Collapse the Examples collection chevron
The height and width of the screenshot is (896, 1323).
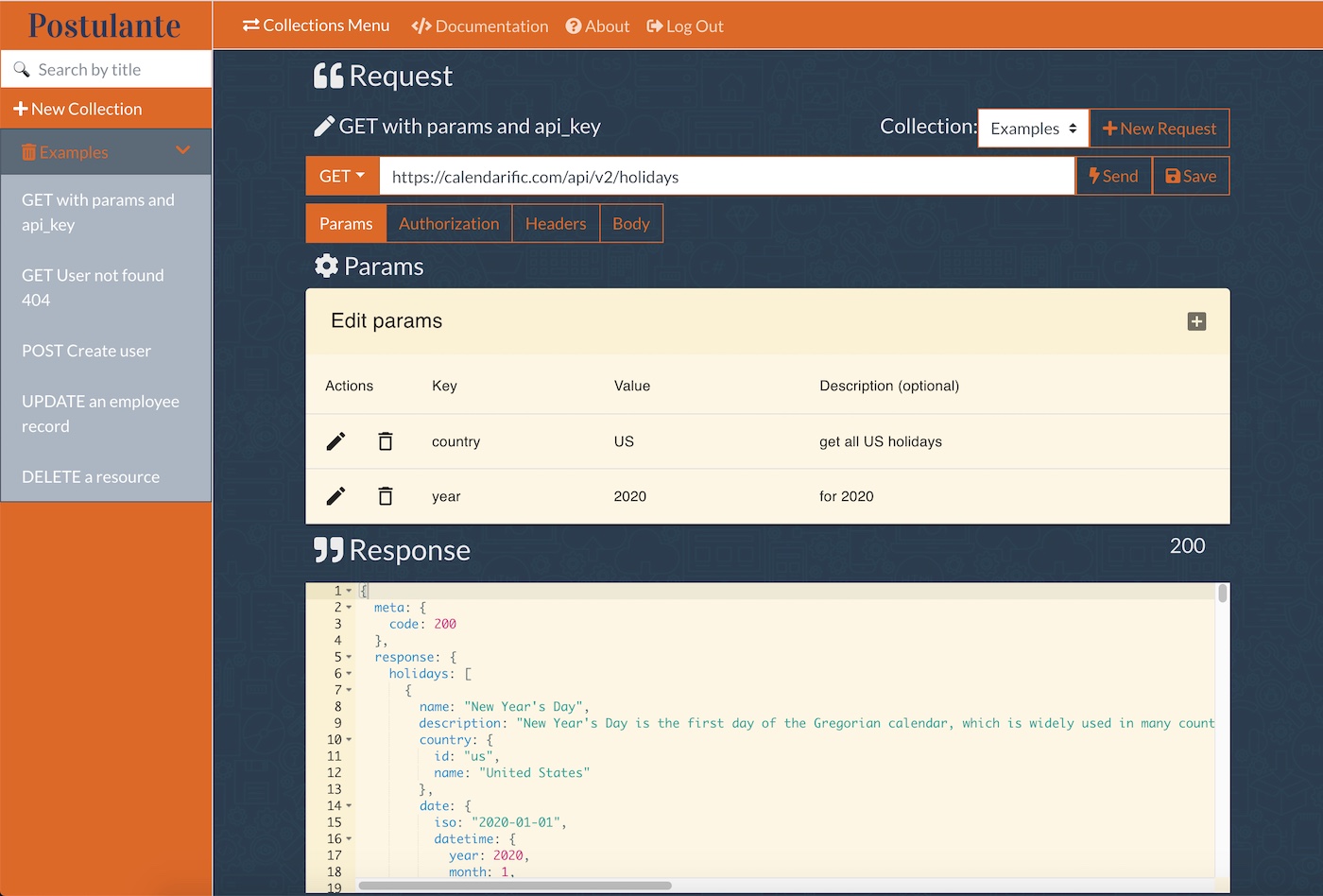coord(183,150)
